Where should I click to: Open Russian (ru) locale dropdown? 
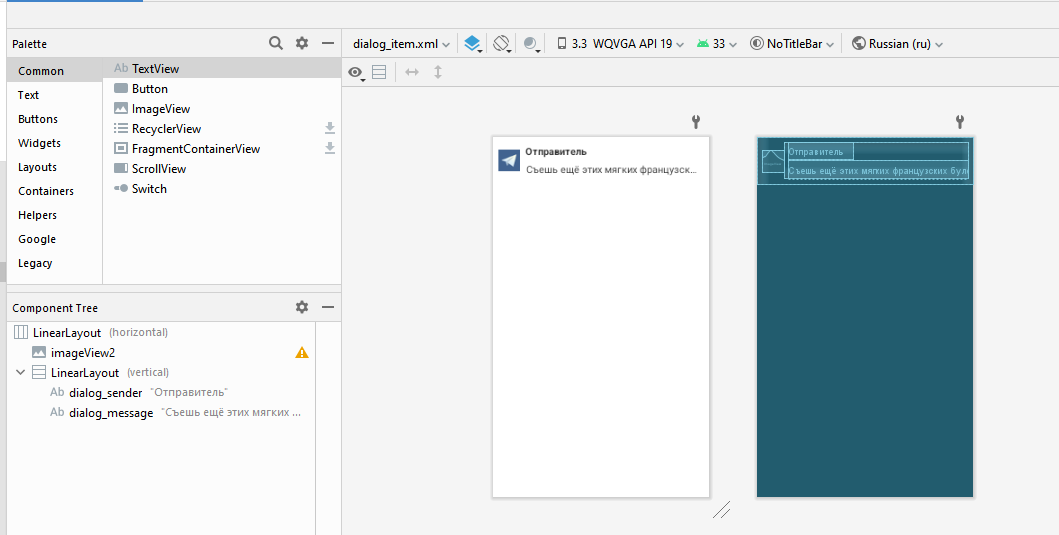point(897,44)
